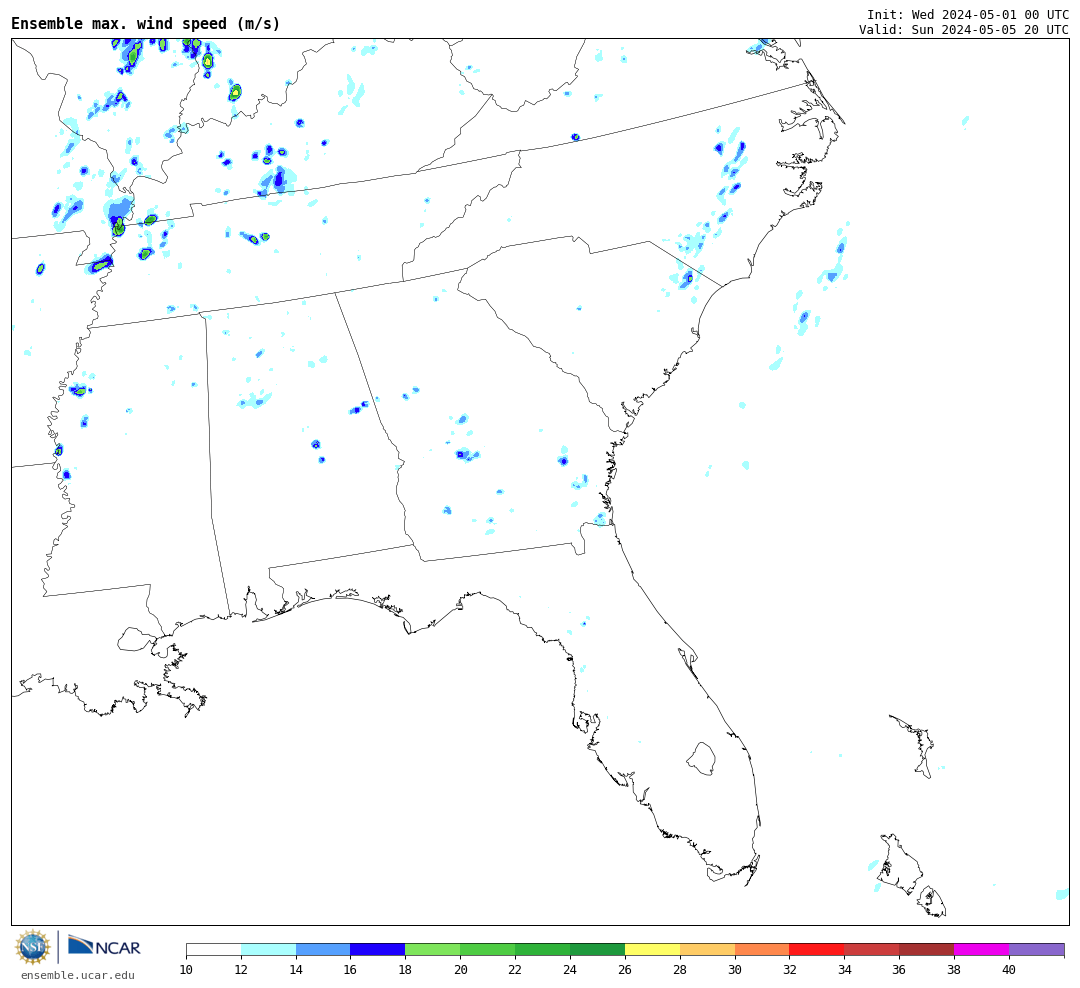The height and width of the screenshot is (988, 1080).
Task: Pick the light blue 14-16 colorbar segment
Action: point(323,950)
